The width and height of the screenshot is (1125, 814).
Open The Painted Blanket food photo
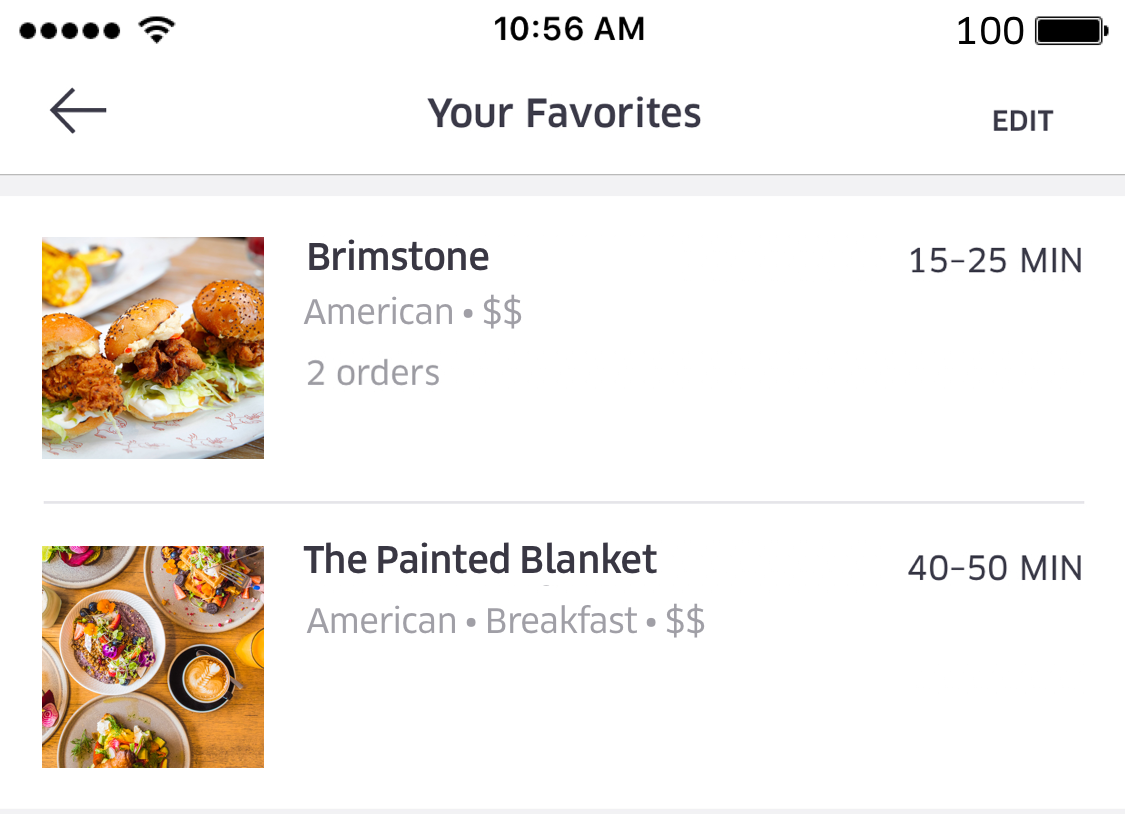click(153, 657)
